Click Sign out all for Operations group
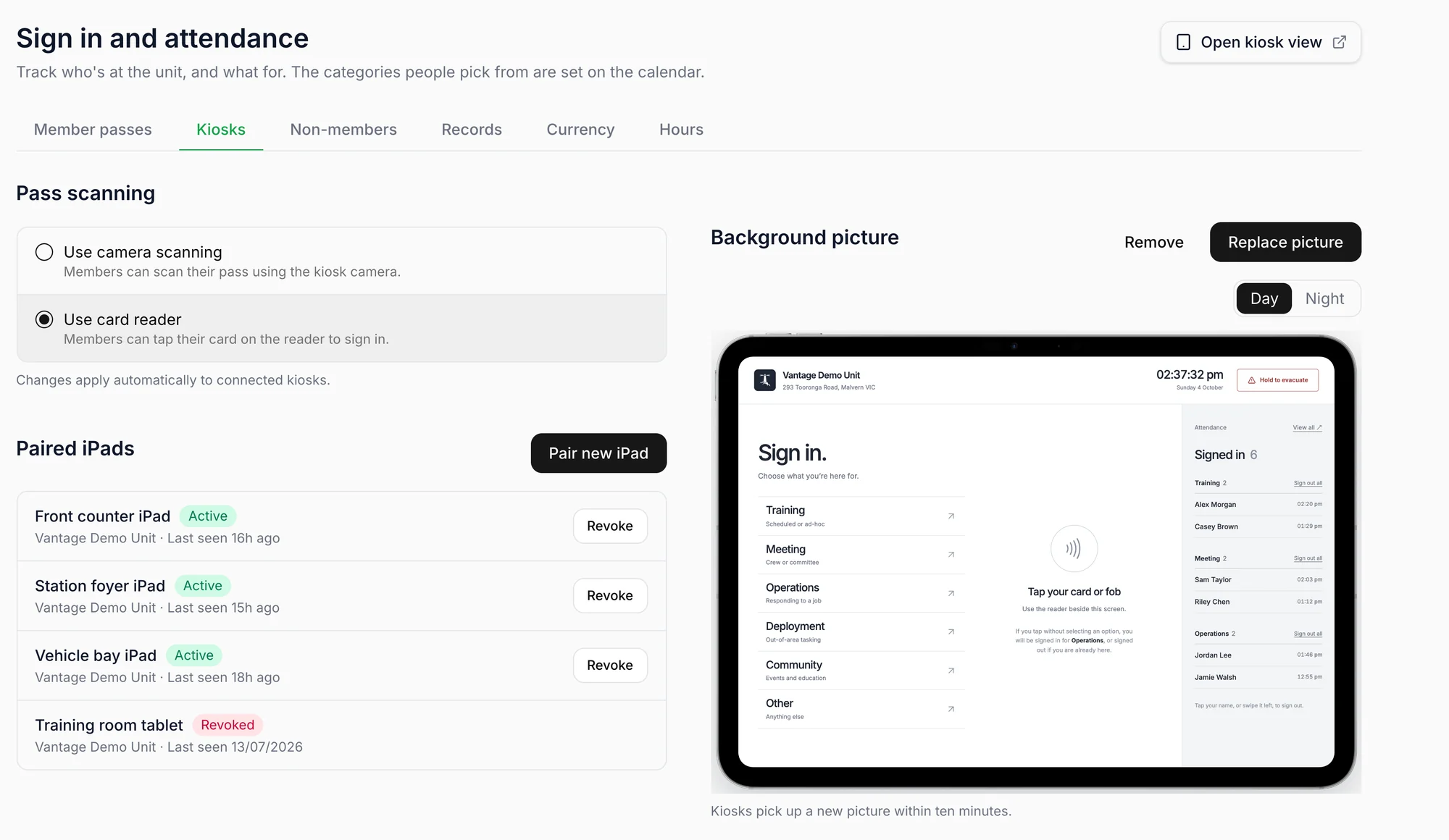 (x=1308, y=634)
